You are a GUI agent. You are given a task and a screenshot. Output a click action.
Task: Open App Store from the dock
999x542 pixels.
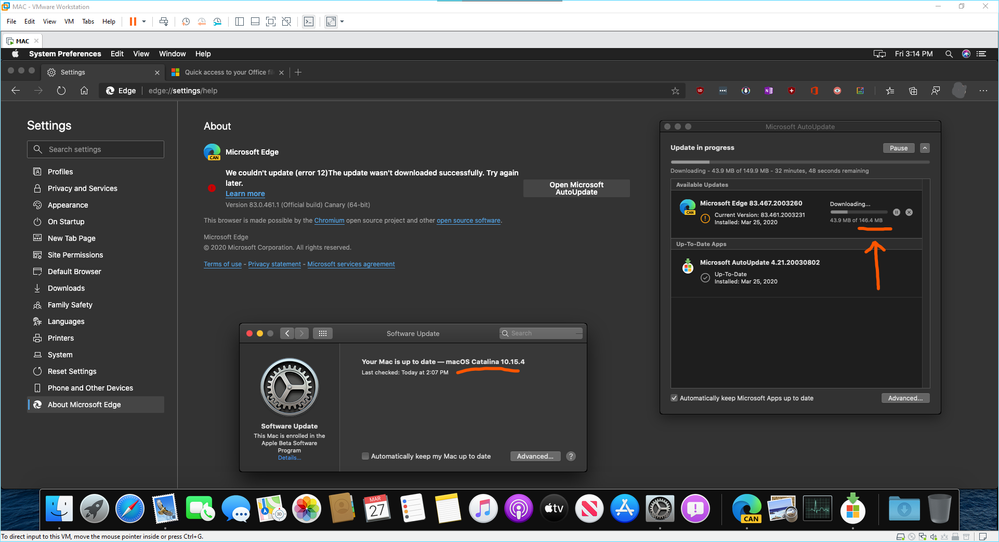click(624, 509)
